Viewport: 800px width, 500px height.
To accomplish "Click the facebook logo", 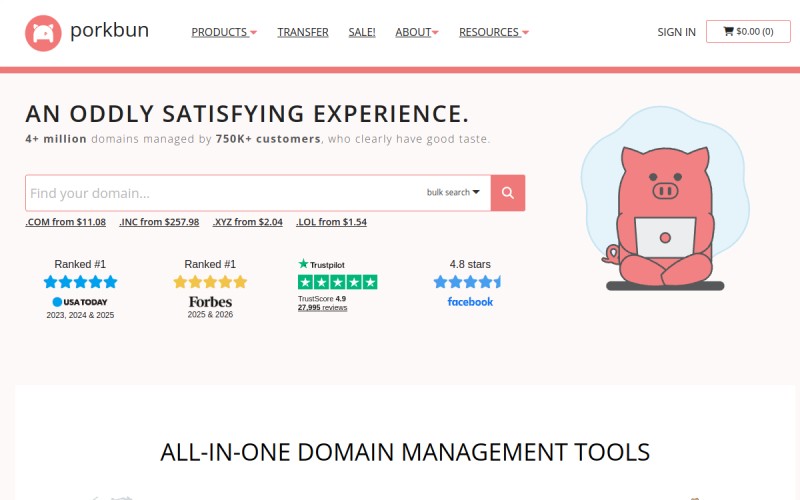I will click(x=470, y=302).
